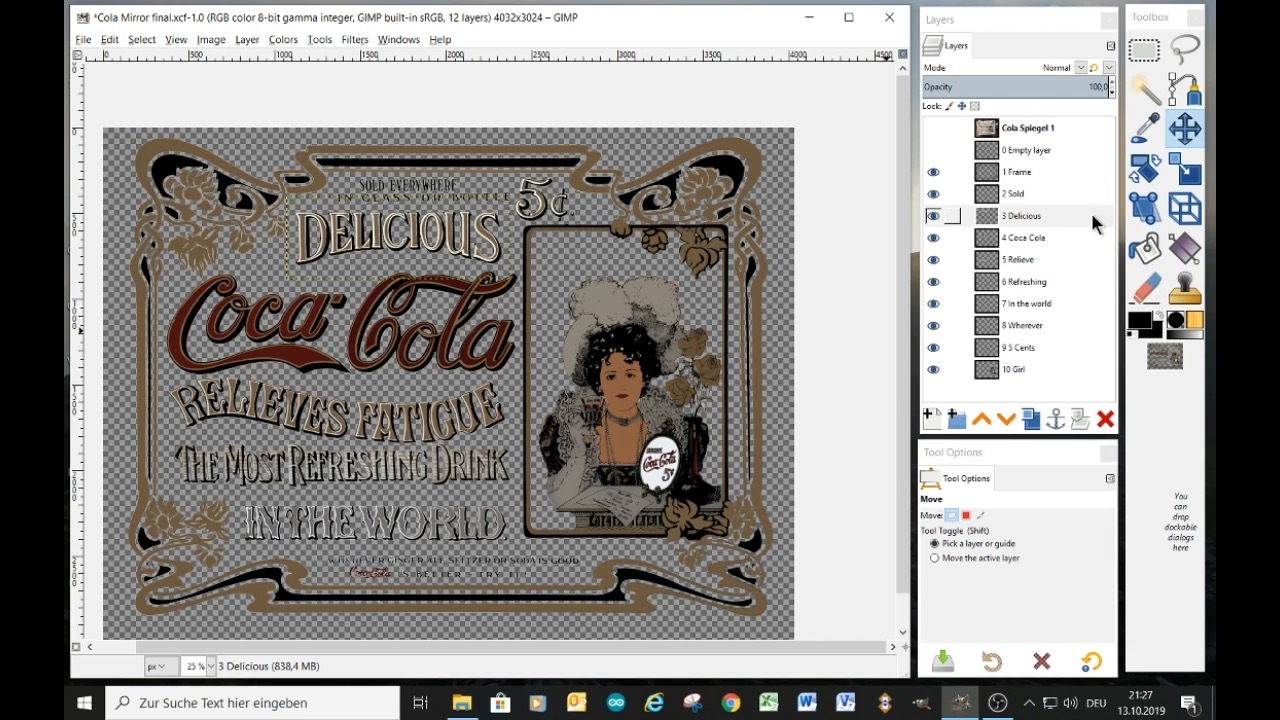Lower the selected layer

click(1006, 419)
